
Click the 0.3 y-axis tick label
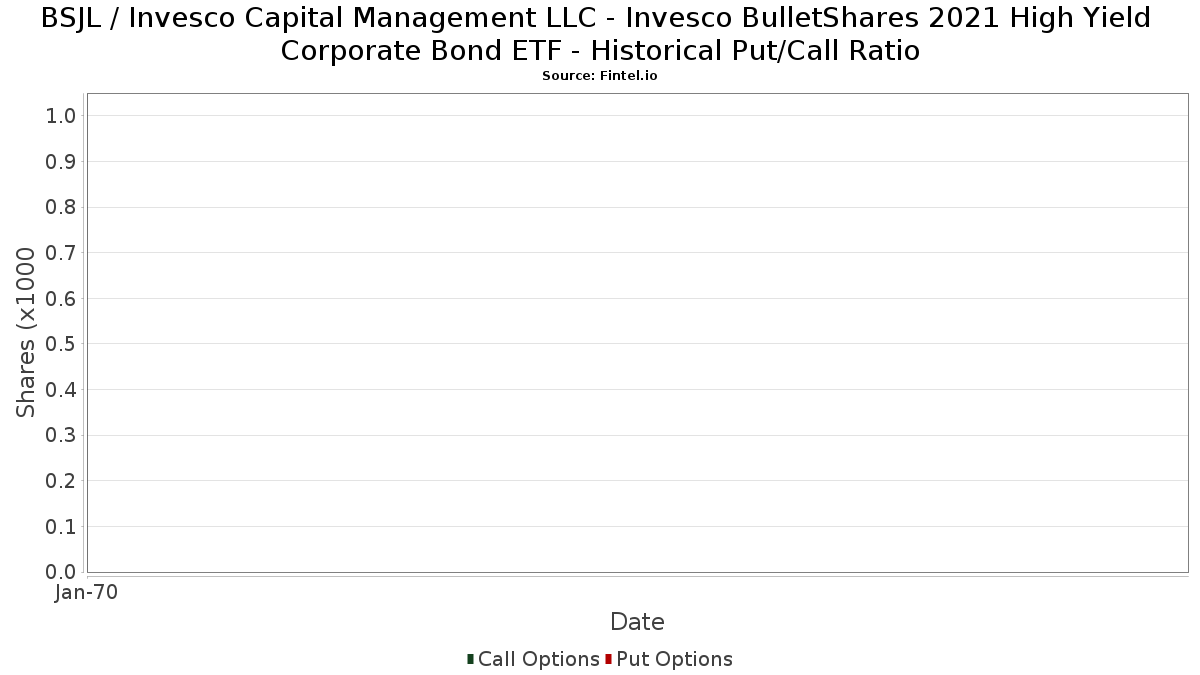61,436
